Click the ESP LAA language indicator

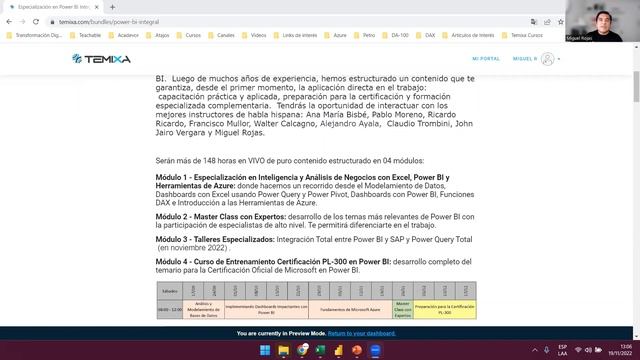tap(562, 350)
